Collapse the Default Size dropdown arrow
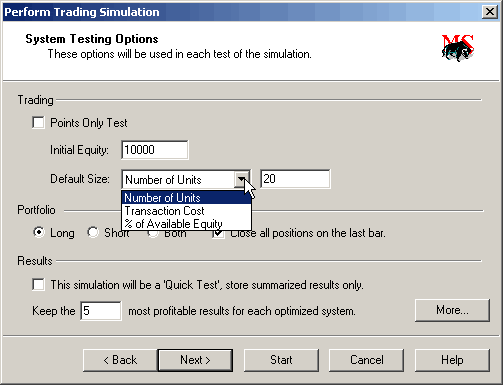 [242, 180]
